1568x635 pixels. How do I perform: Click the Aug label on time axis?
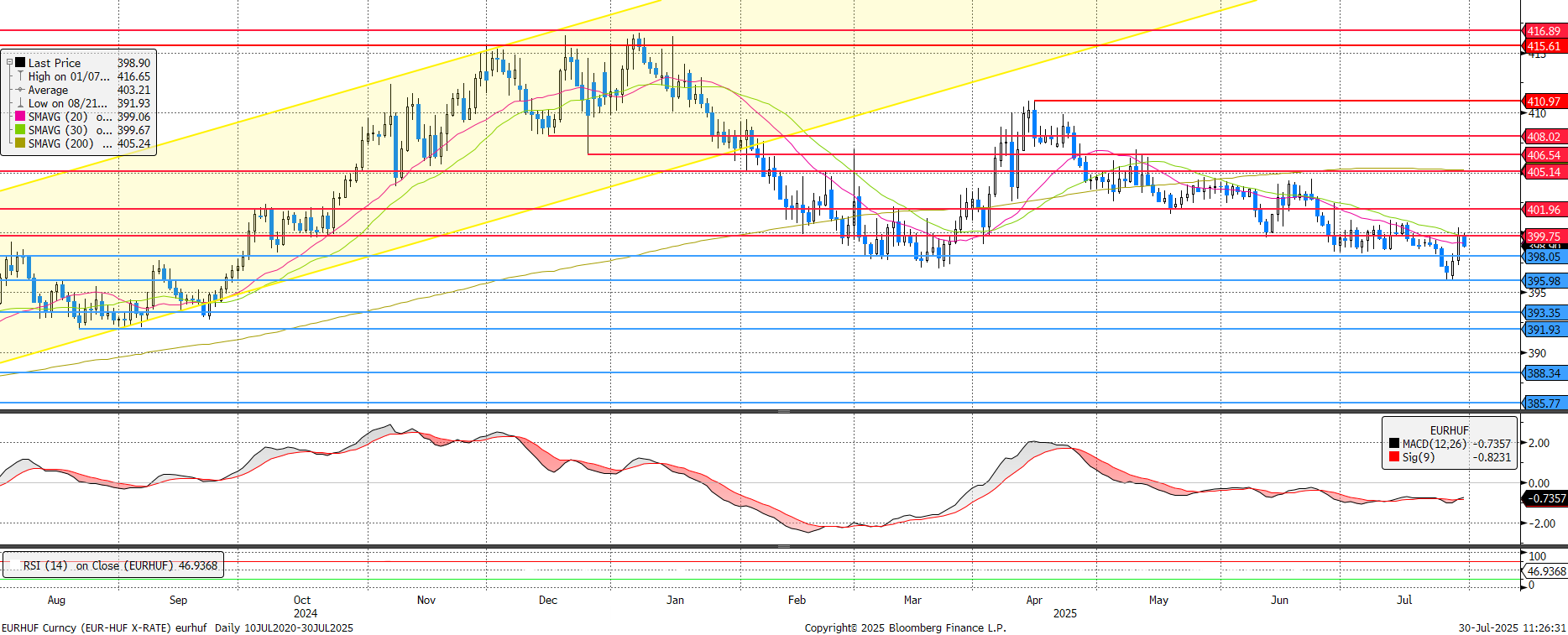tap(56, 600)
